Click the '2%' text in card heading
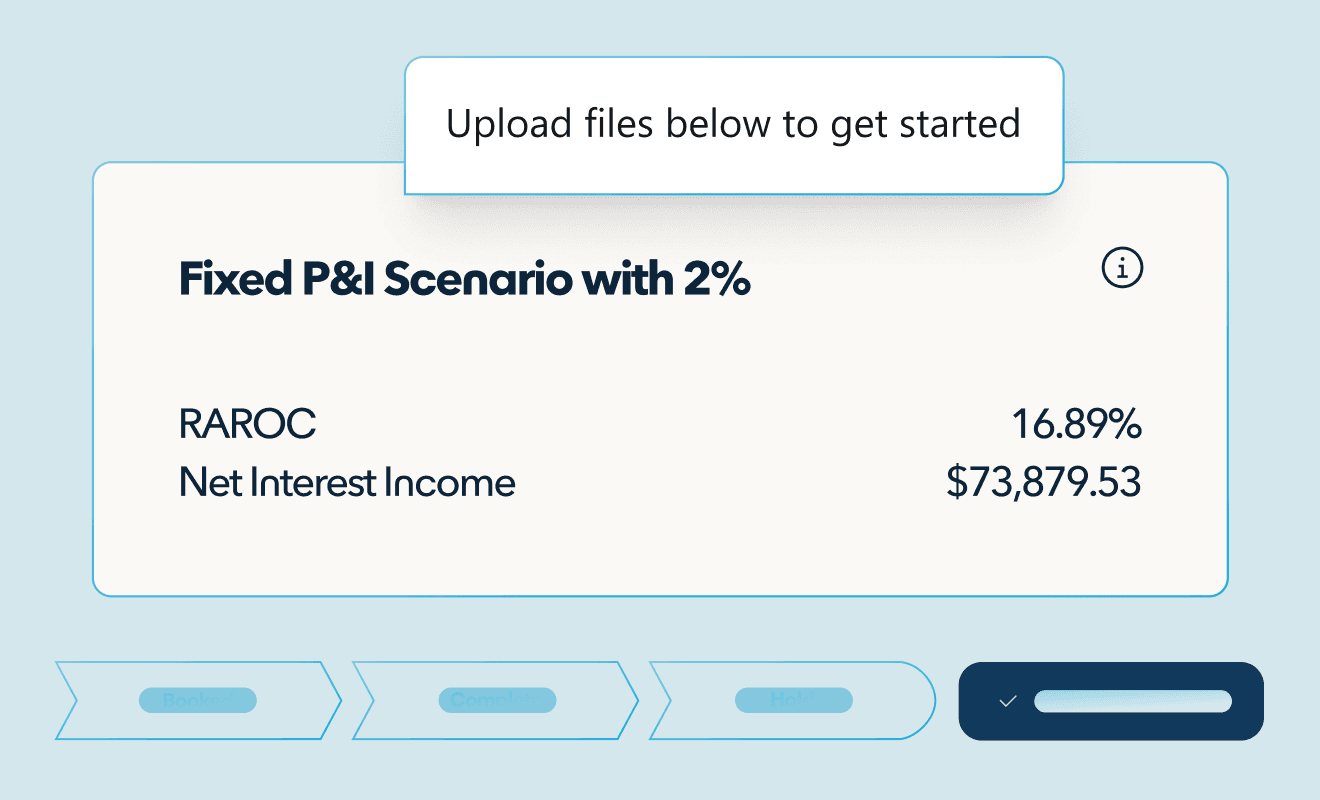This screenshot has height=800, width=1320. point(716,281)
